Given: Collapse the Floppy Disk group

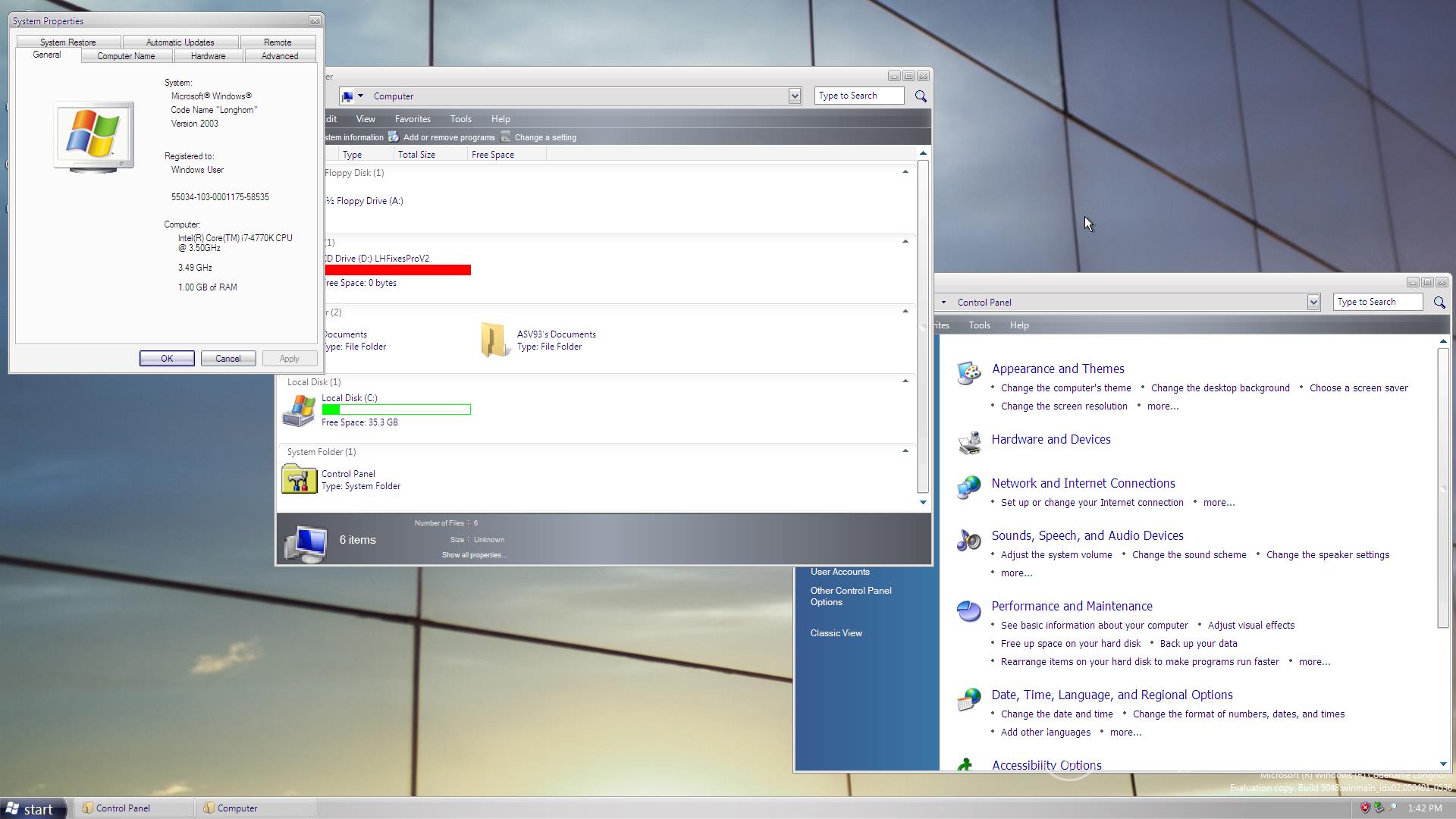Looking at the screenshot, I should click(905, 172).
